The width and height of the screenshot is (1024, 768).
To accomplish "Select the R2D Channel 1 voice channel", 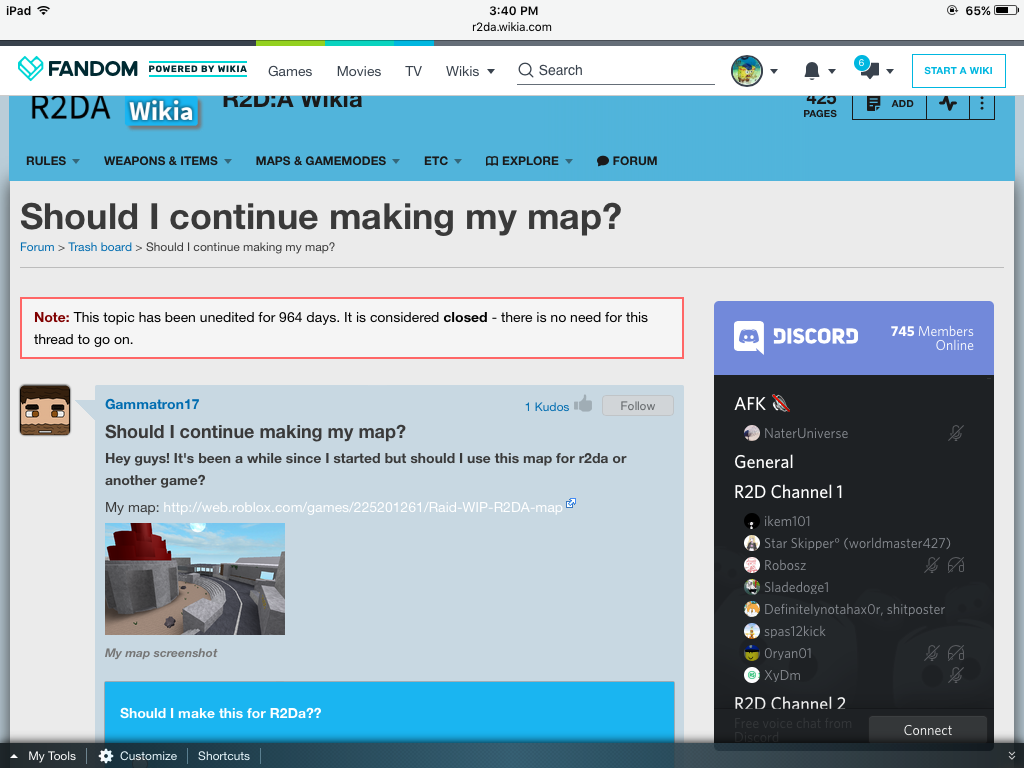I will click(788, 492).
